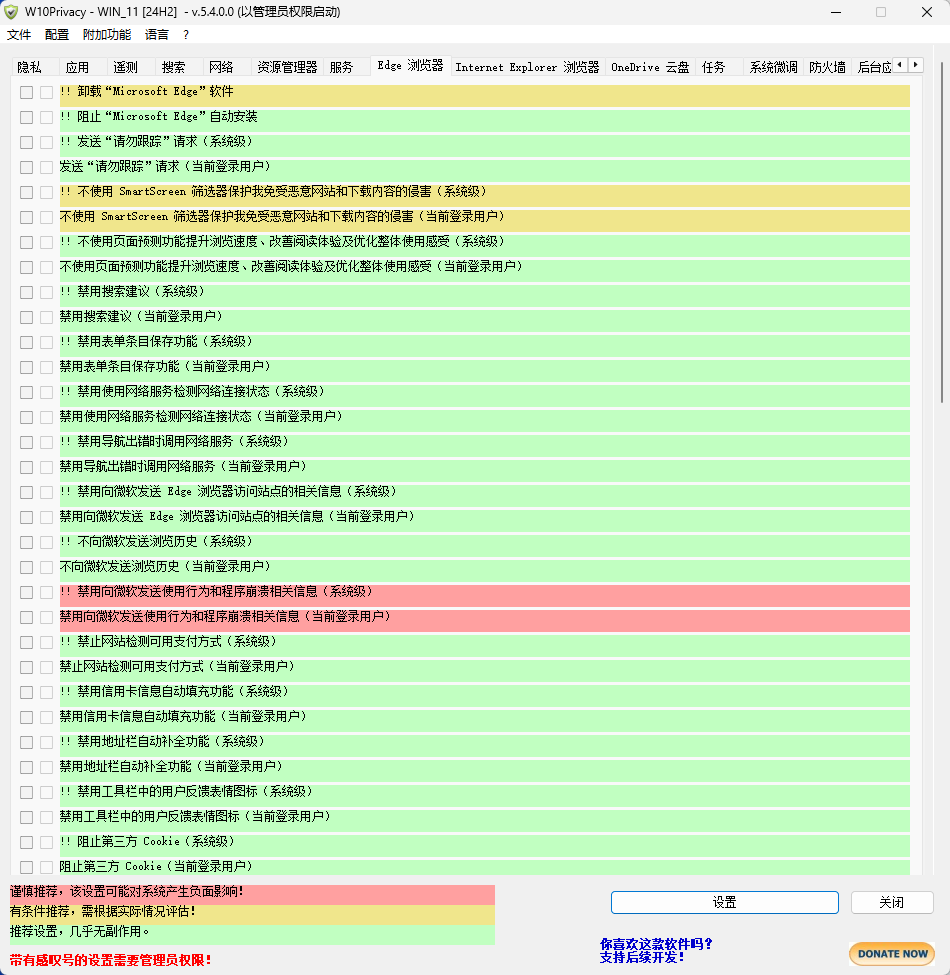Tick left checkbox for 发送请勿跟踪请求（系统级）
The height and width of the screenshot is (975, 950).
(26, 142)
